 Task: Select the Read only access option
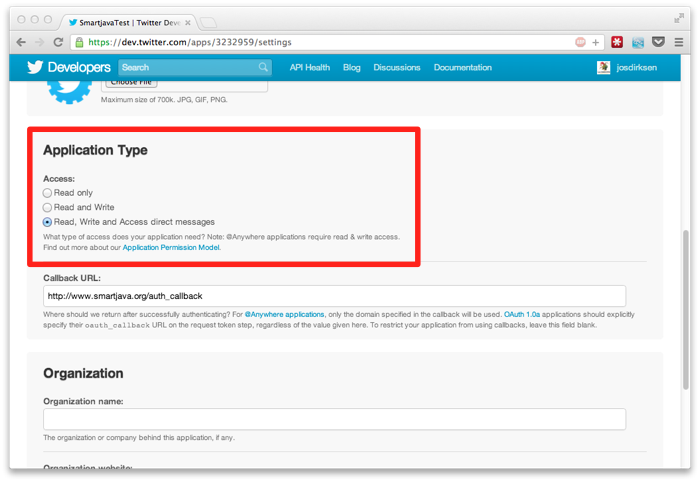[47, 193]
